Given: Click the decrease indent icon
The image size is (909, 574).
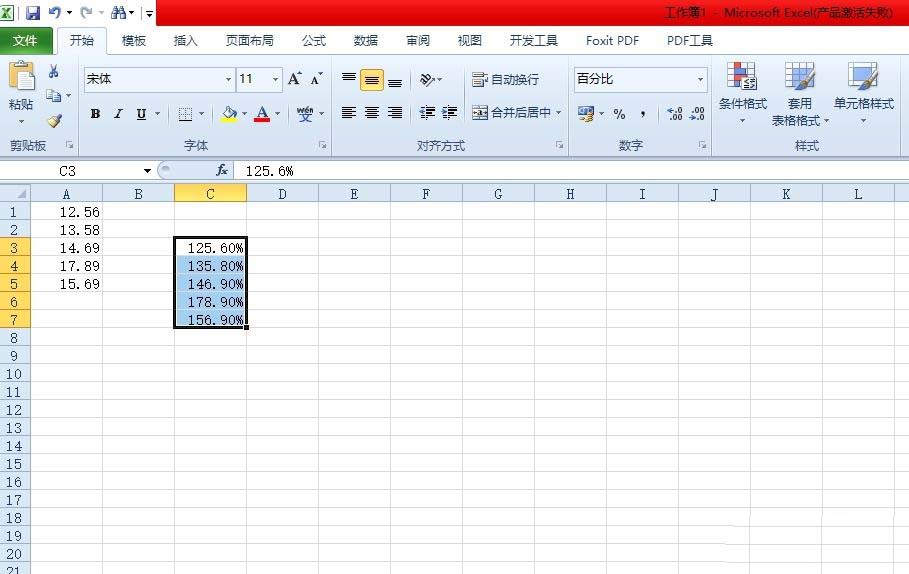Looking at the screenshot, I should 427,112.
